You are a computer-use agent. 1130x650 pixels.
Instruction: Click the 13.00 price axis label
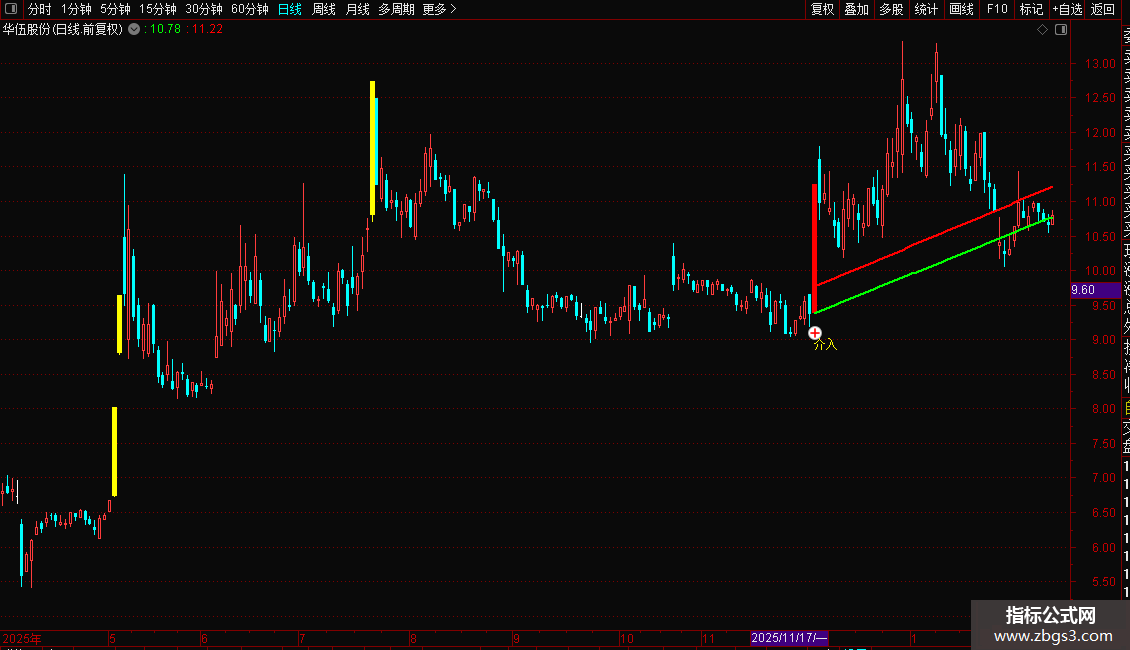1100,63
